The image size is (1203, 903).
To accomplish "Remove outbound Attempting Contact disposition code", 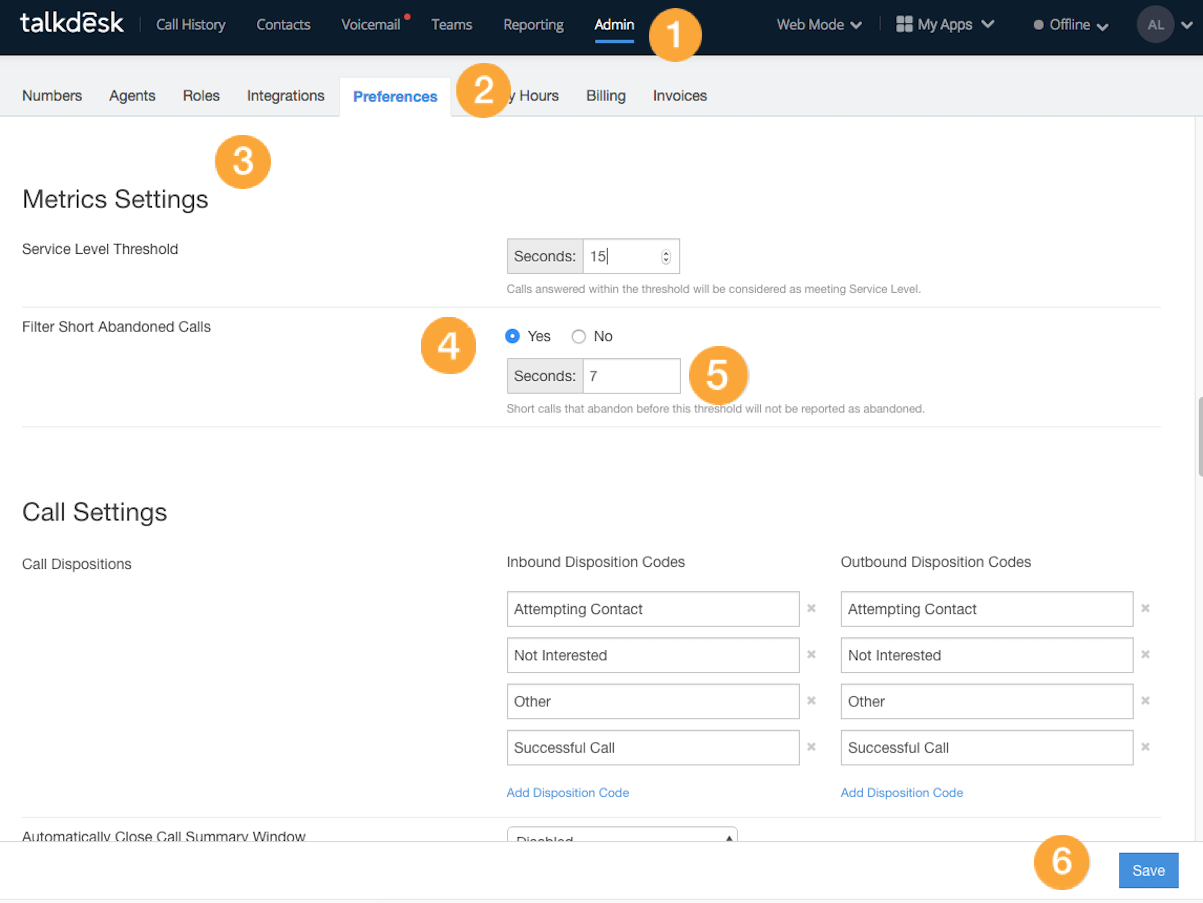I will point(1145,608).
